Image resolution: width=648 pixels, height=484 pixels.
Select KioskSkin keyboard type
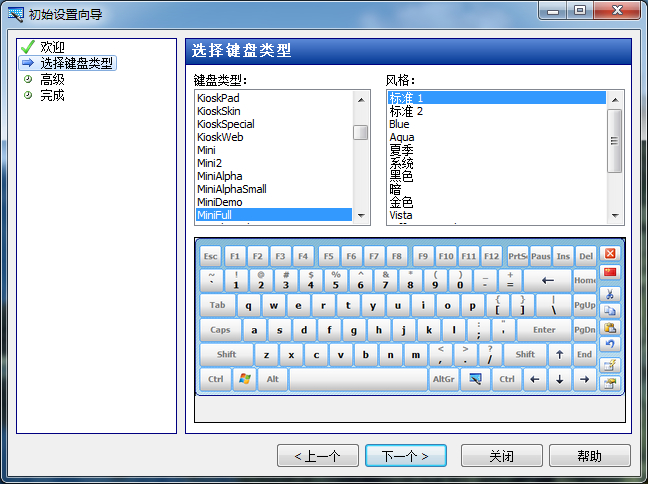coord(274,111)
